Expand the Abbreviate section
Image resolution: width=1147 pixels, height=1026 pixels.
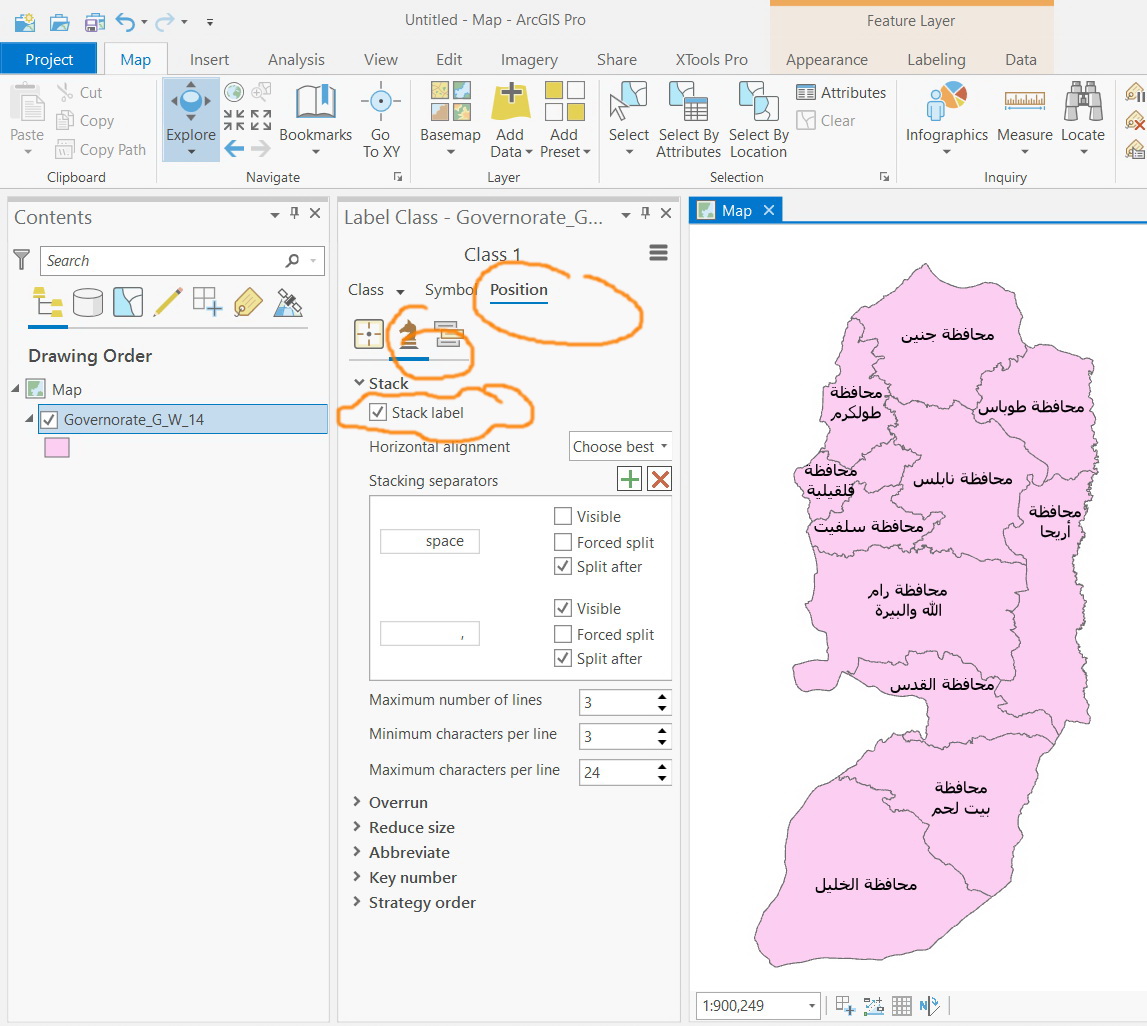(x=358, y=851)
